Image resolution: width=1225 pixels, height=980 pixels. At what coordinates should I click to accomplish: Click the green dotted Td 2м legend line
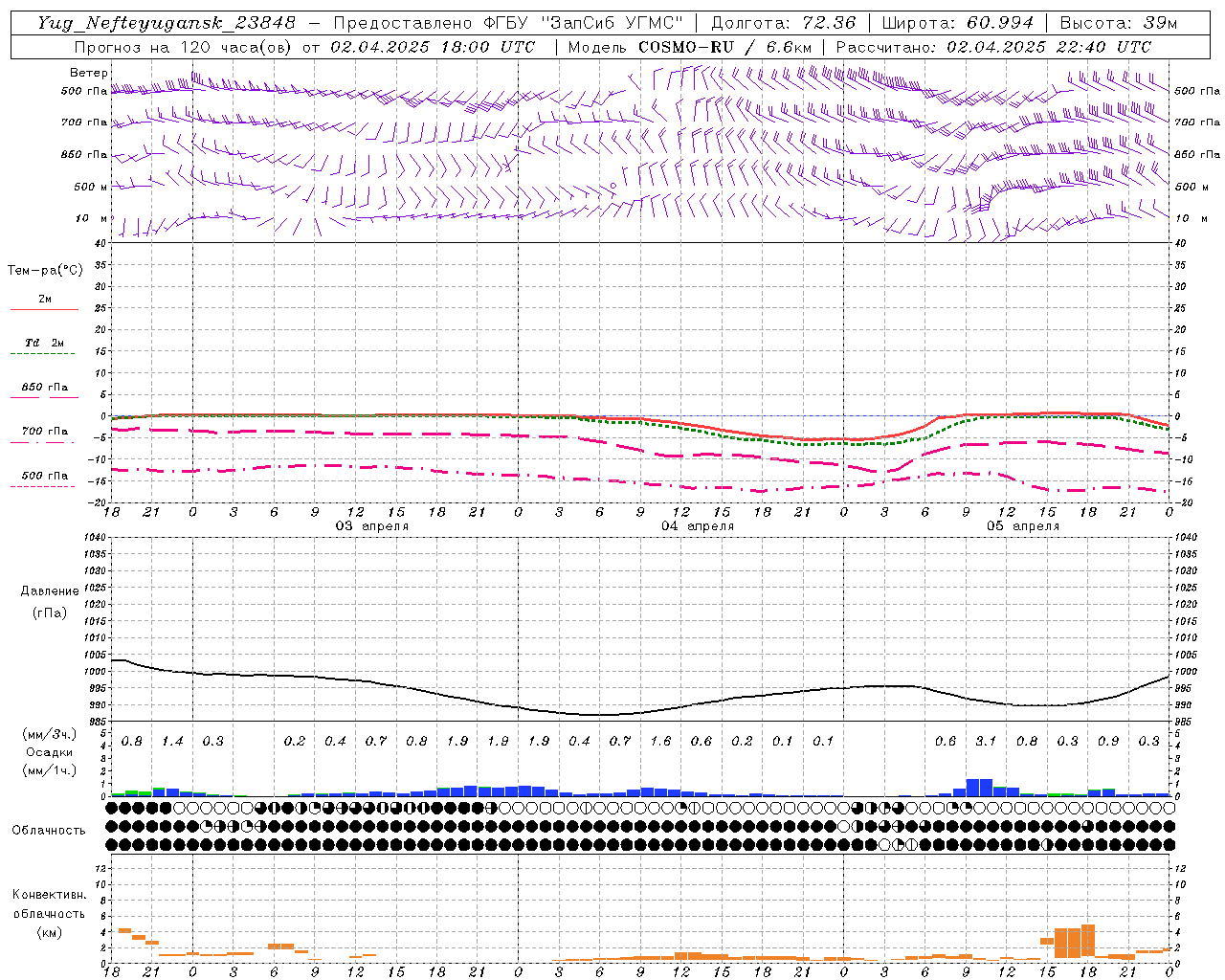coord(42,353)
